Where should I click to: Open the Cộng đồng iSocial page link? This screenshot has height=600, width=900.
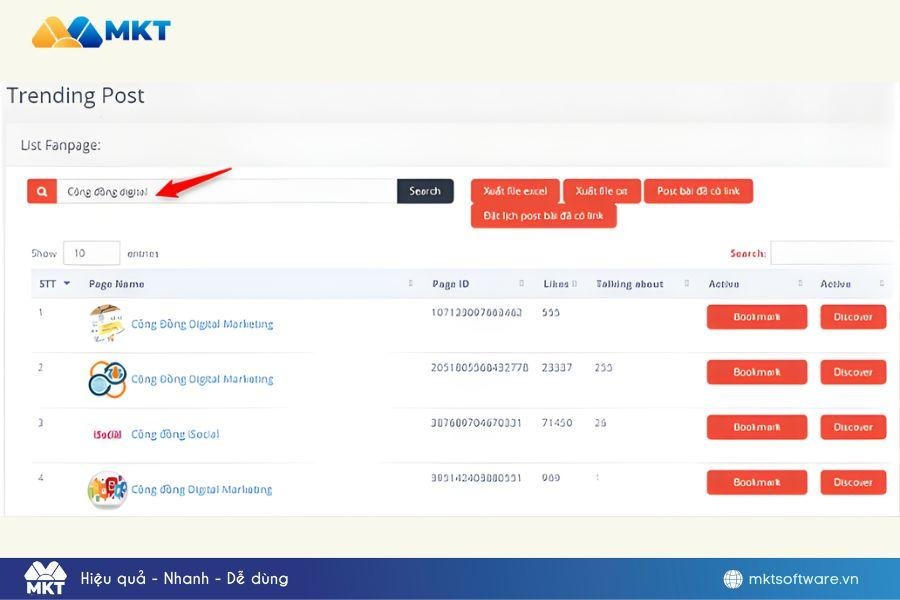175,434
